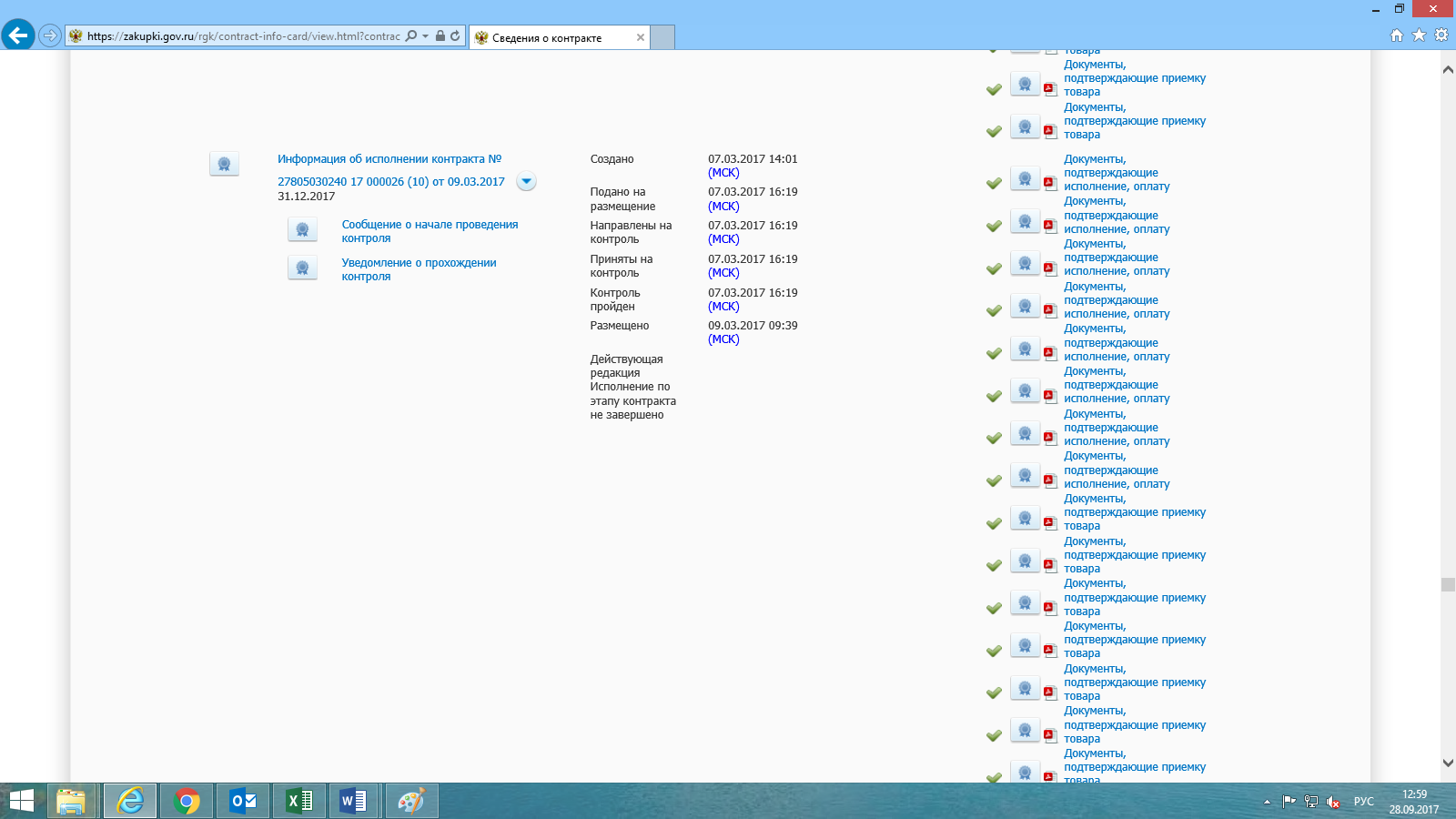Click the signature icon beside 'Сообщение о начале проведения контроля'
This screenshot has height=819, width=1456.
pyautogui.click(x=302, y=229)
